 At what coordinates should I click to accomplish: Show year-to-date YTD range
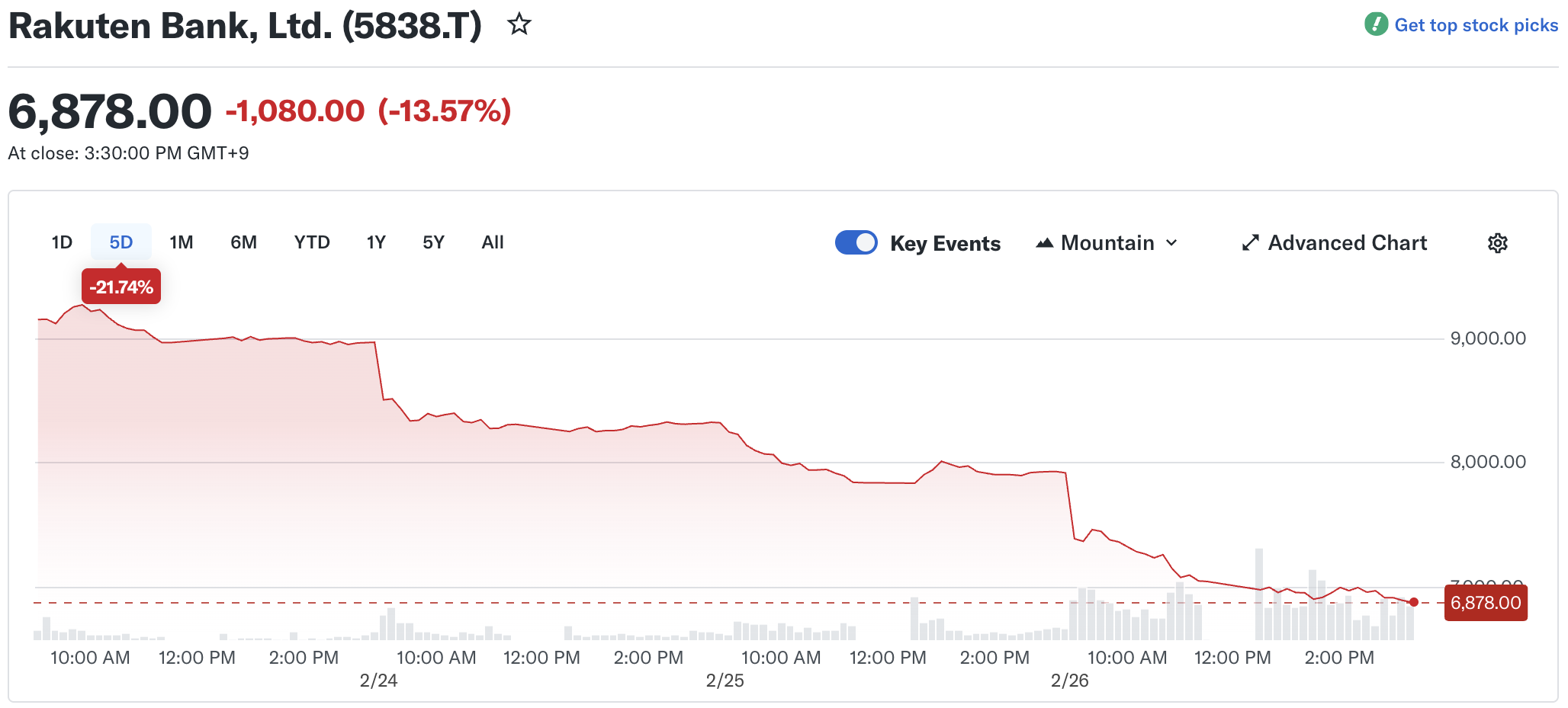pos(312,242)
